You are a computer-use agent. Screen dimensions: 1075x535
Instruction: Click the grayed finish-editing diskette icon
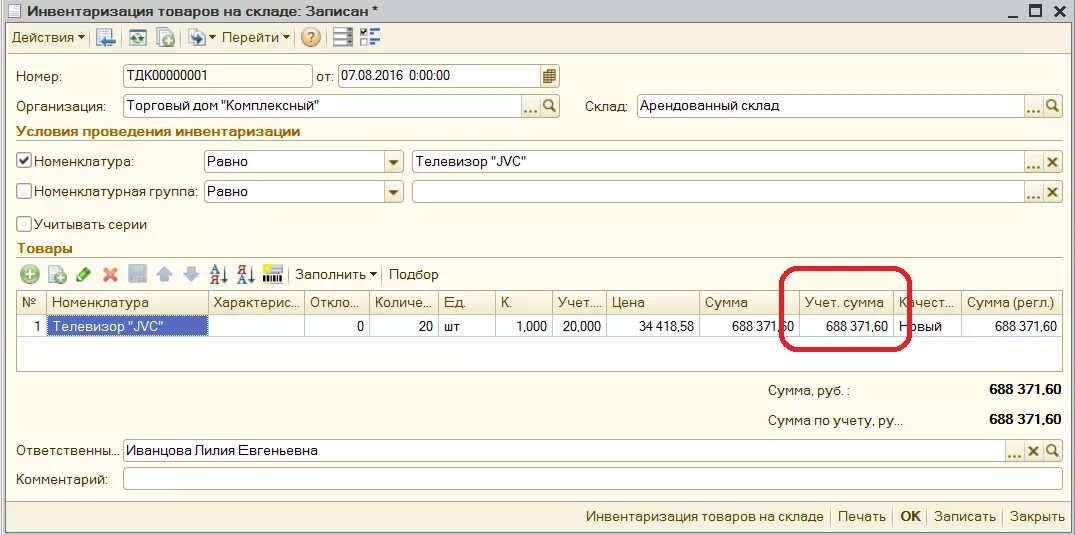coord(137,274)
